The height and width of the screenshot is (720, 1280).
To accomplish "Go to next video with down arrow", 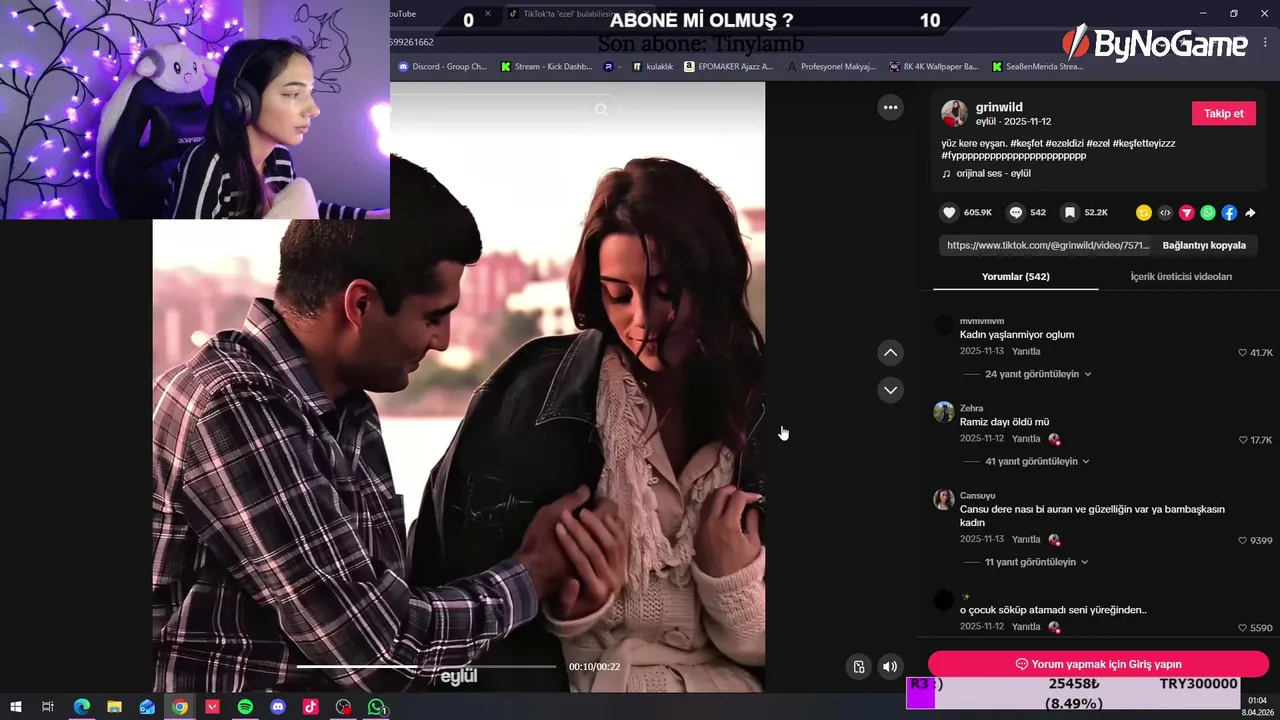I will [890, 390].
